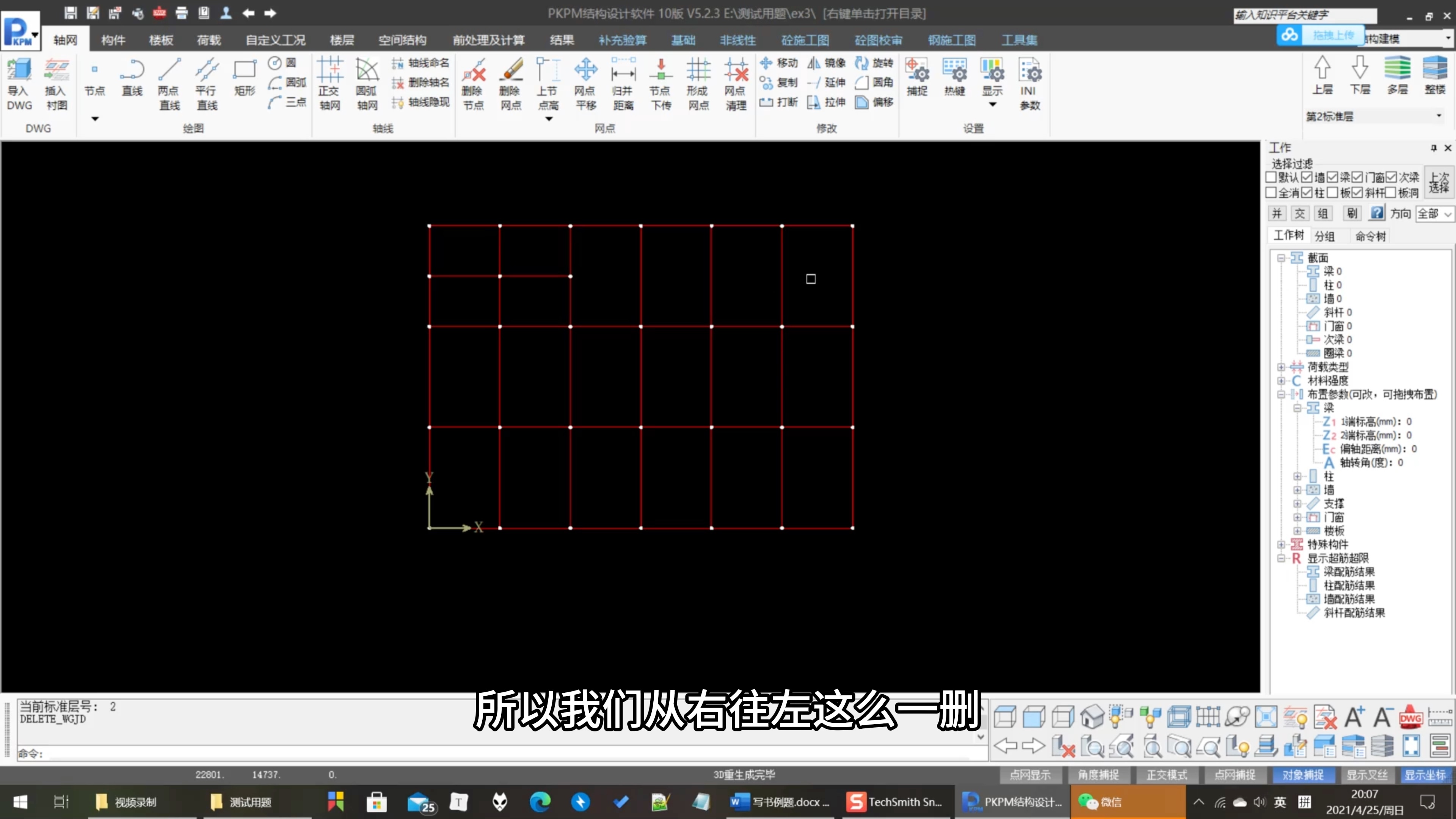This screenshot has width=1456, height=819.
Task: Click the 镜像 mirror tool
Action: pos(826,63)
